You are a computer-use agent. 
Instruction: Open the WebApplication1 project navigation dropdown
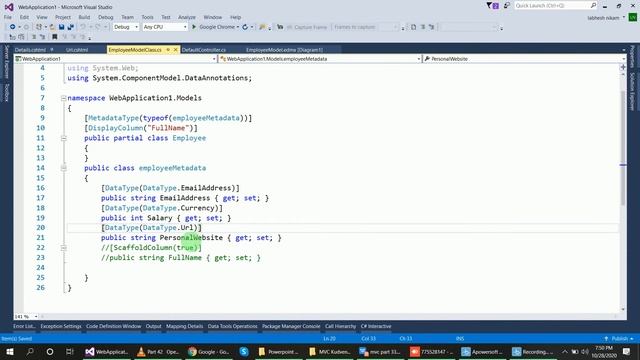tap(116, 59)
